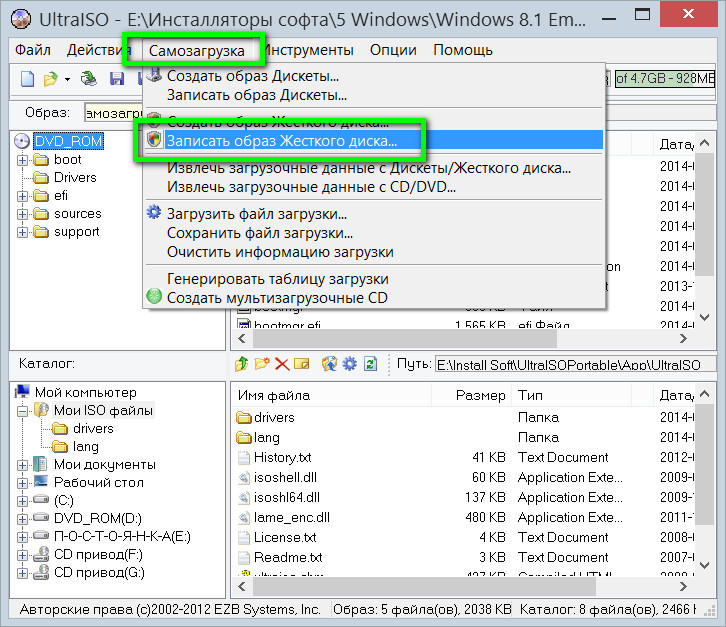Click the Add files icon in Catalog toolbar
Viewport: 726px width, 627px height.
click(x=329, y=364)
